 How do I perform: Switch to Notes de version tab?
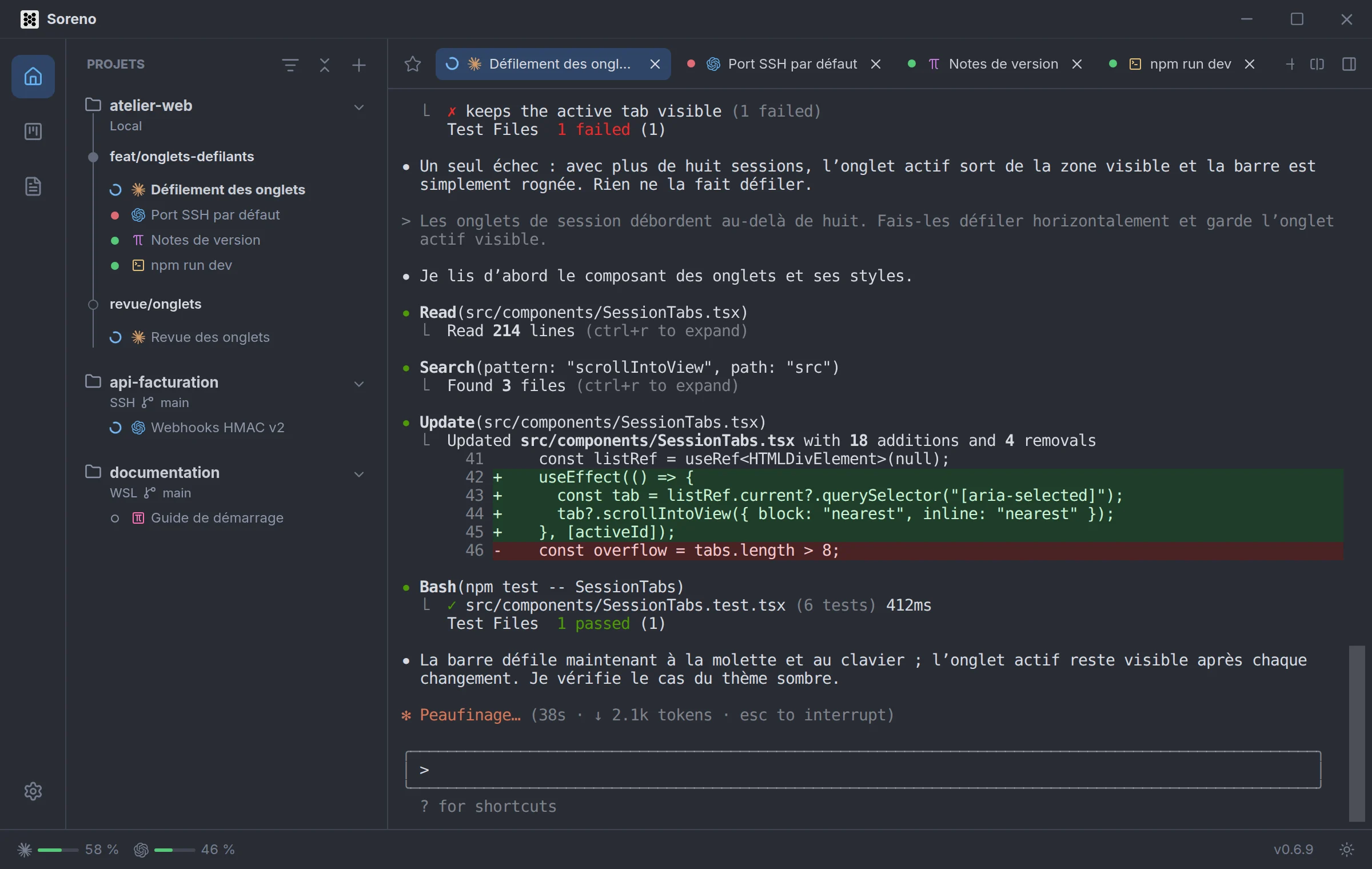coord(995,64)
